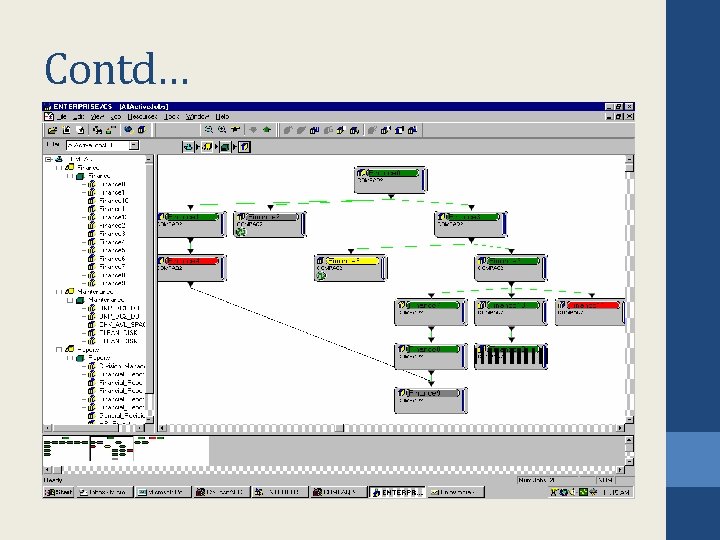This screenshot has height=540, width=720.
Task: Click the zoom out magnifier icon
Action: point(208,130)
